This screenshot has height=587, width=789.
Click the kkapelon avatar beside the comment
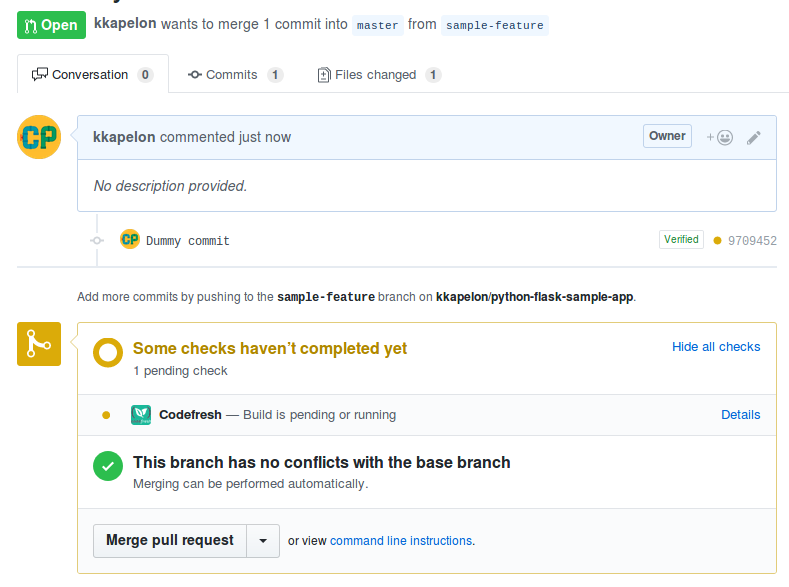[39, 137]
